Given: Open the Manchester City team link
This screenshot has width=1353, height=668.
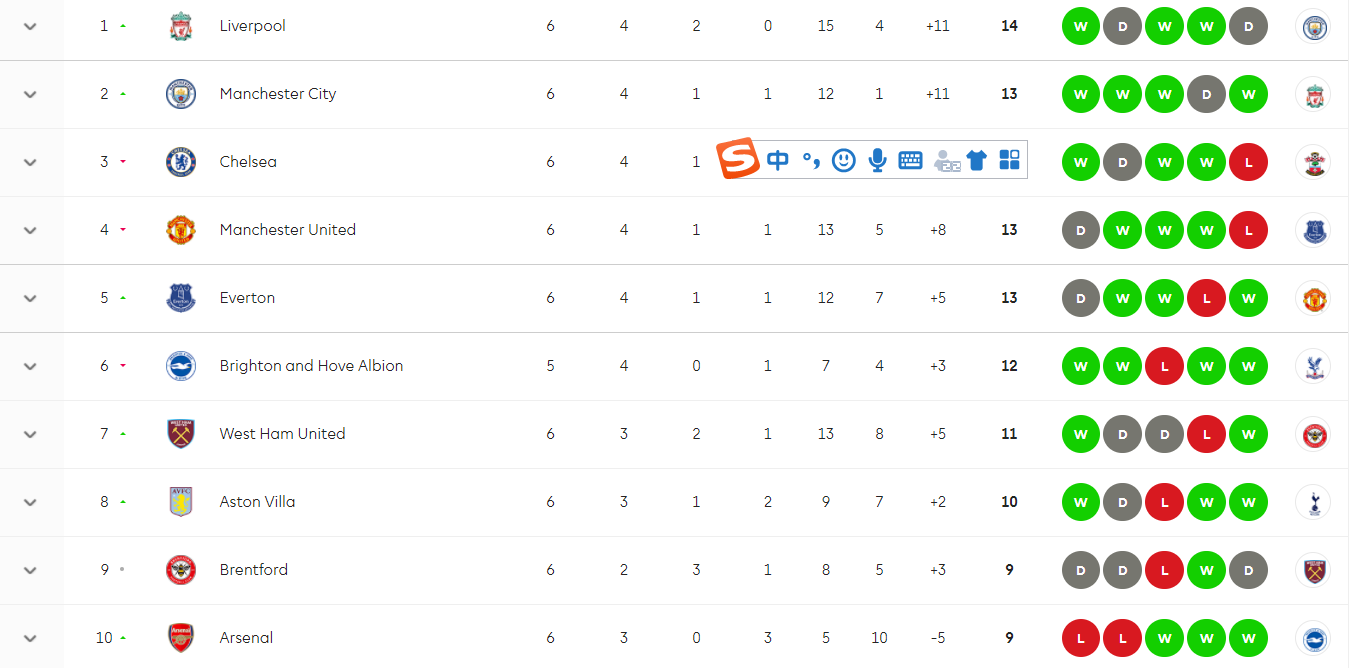Looking at the screenshot, I should point(277,94).
